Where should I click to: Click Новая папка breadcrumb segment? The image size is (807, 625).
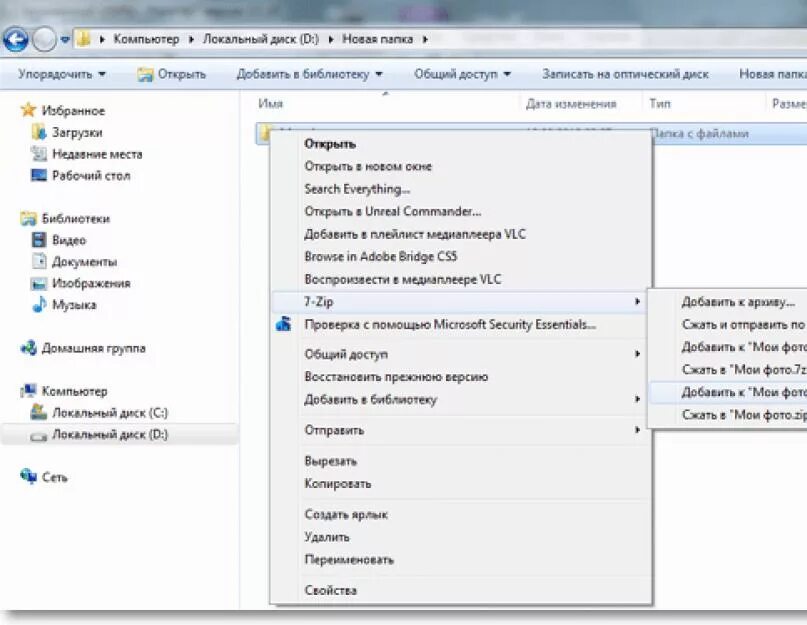click(x=377, y=39)
